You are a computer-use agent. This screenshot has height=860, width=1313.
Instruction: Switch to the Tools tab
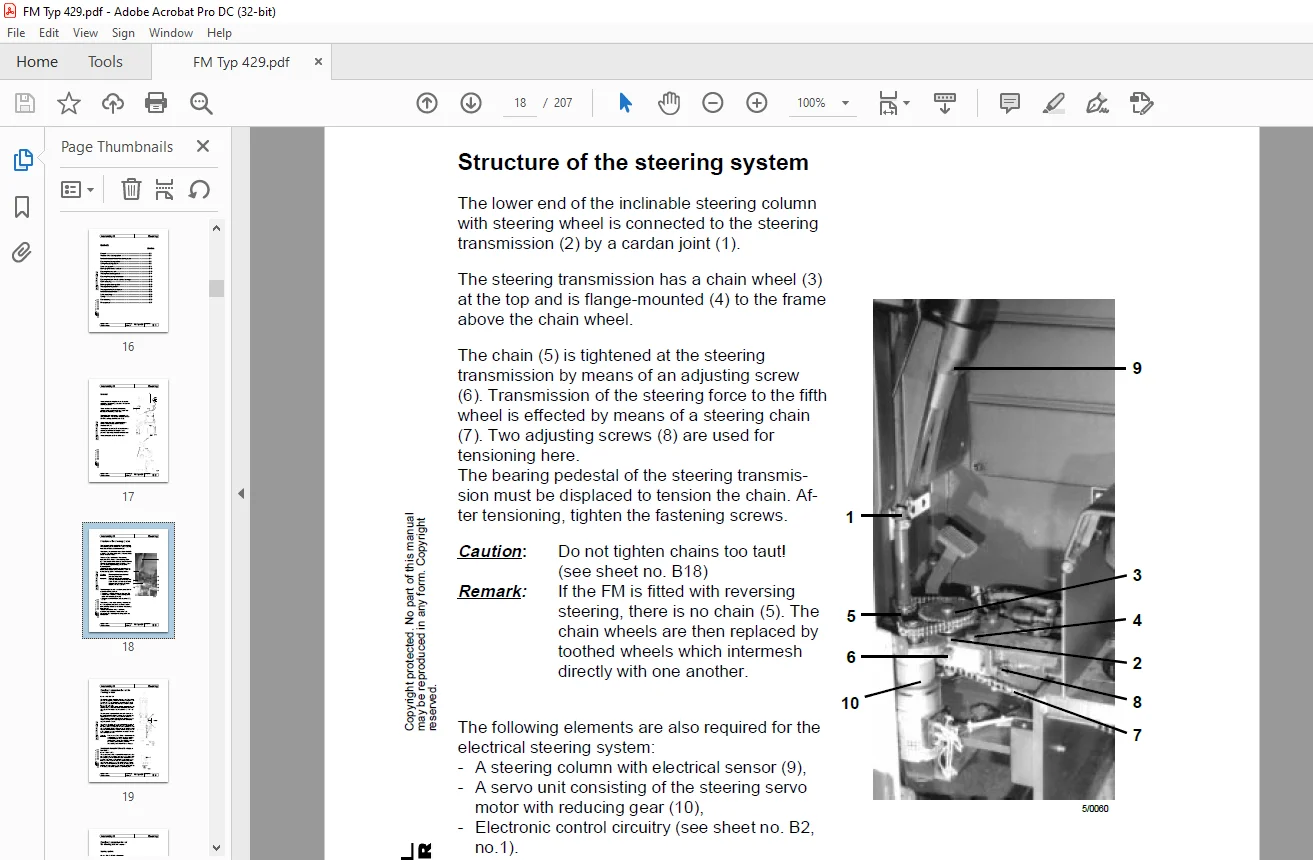click(x=105, y=62)
